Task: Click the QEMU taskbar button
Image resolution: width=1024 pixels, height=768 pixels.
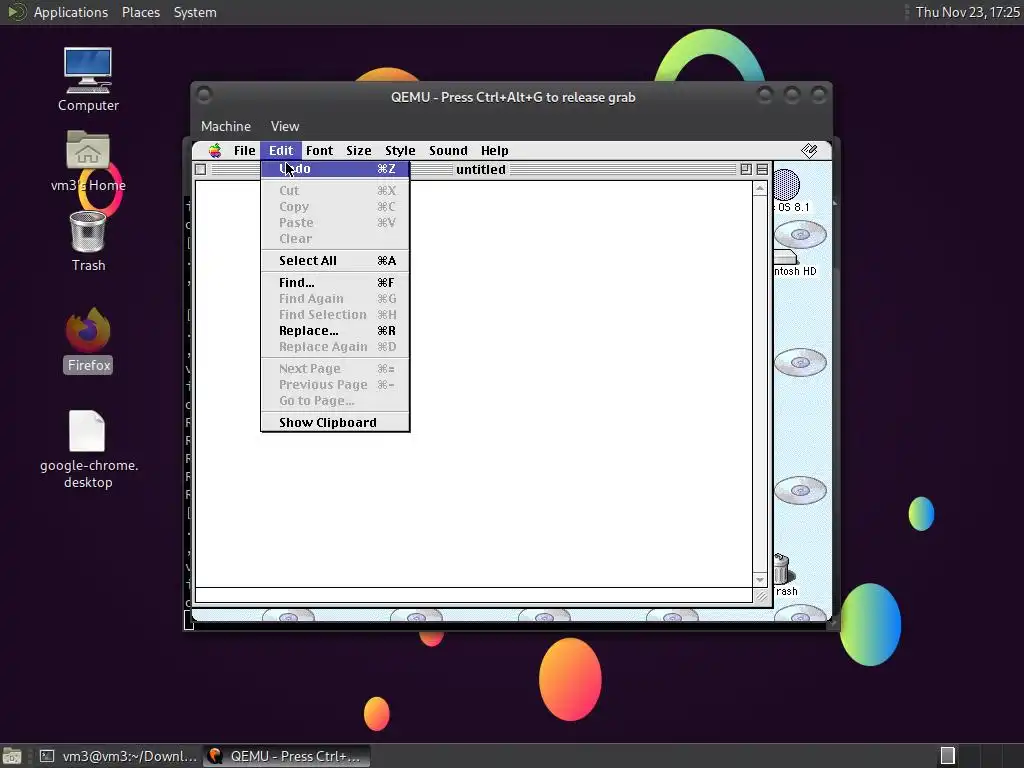Action: tap(286, 756)
